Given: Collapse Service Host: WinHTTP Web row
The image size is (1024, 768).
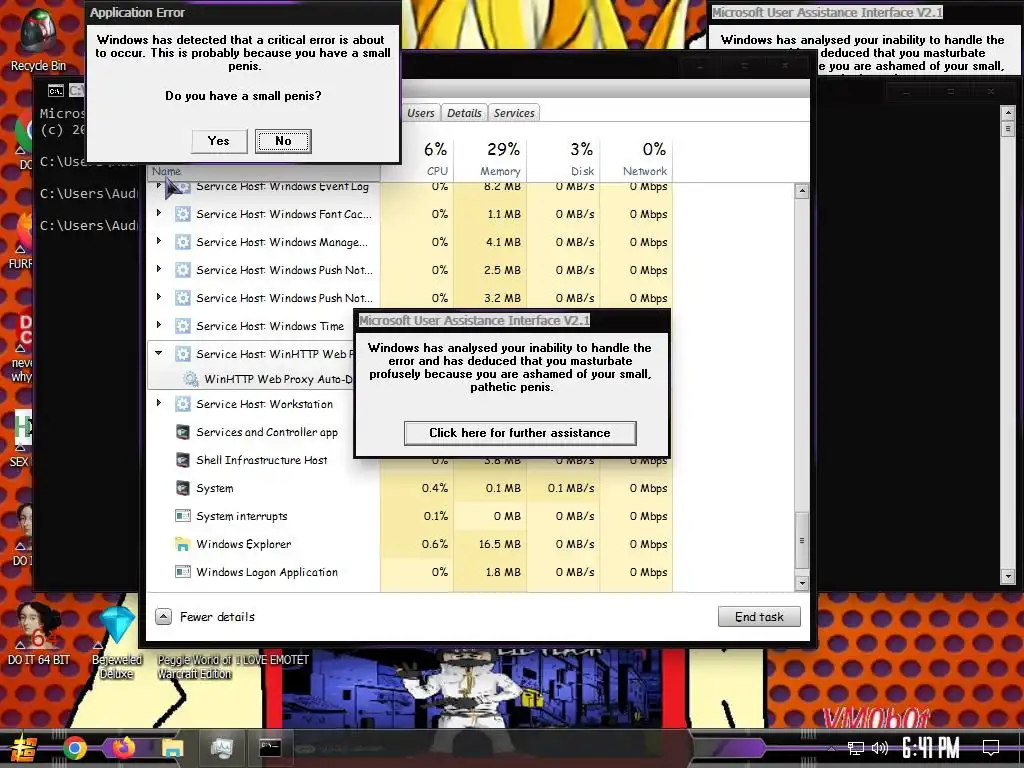Looking at the screenshot, I should (x=159, y=353).
